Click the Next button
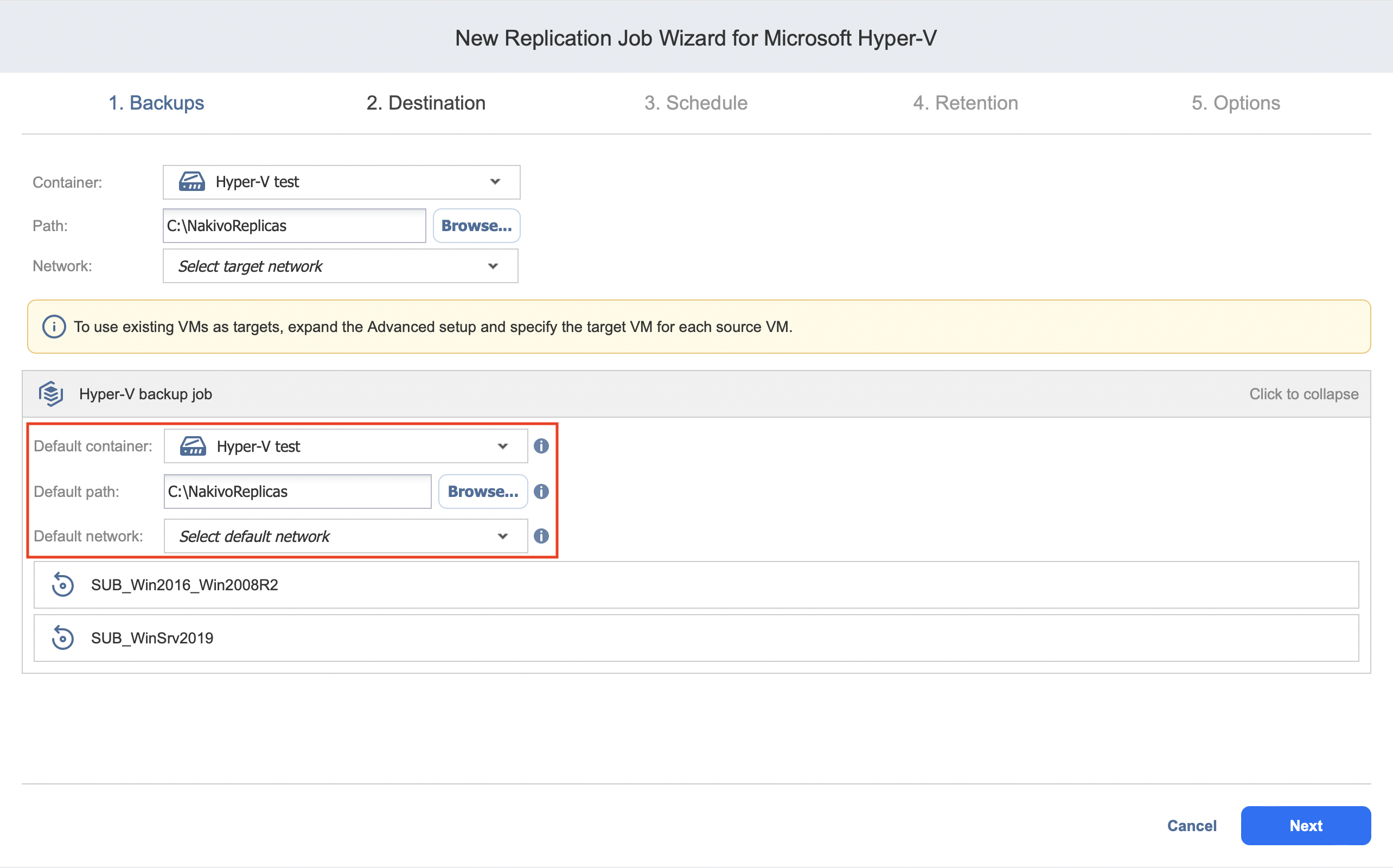The width and height of the screenshot is (1393, 868). (x=1305, y=826)
